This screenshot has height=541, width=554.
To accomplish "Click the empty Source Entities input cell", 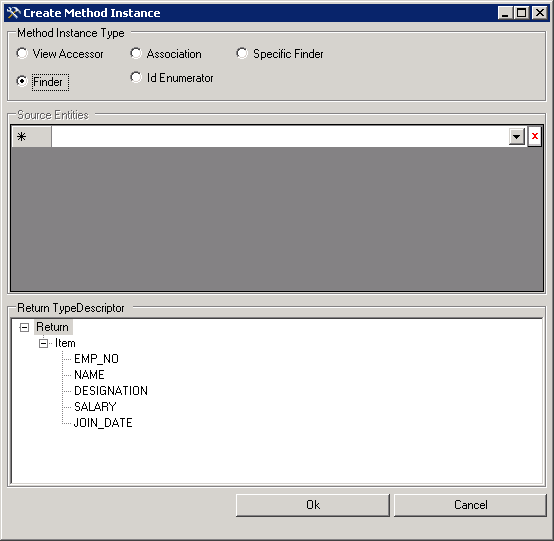I will point(280,137).
